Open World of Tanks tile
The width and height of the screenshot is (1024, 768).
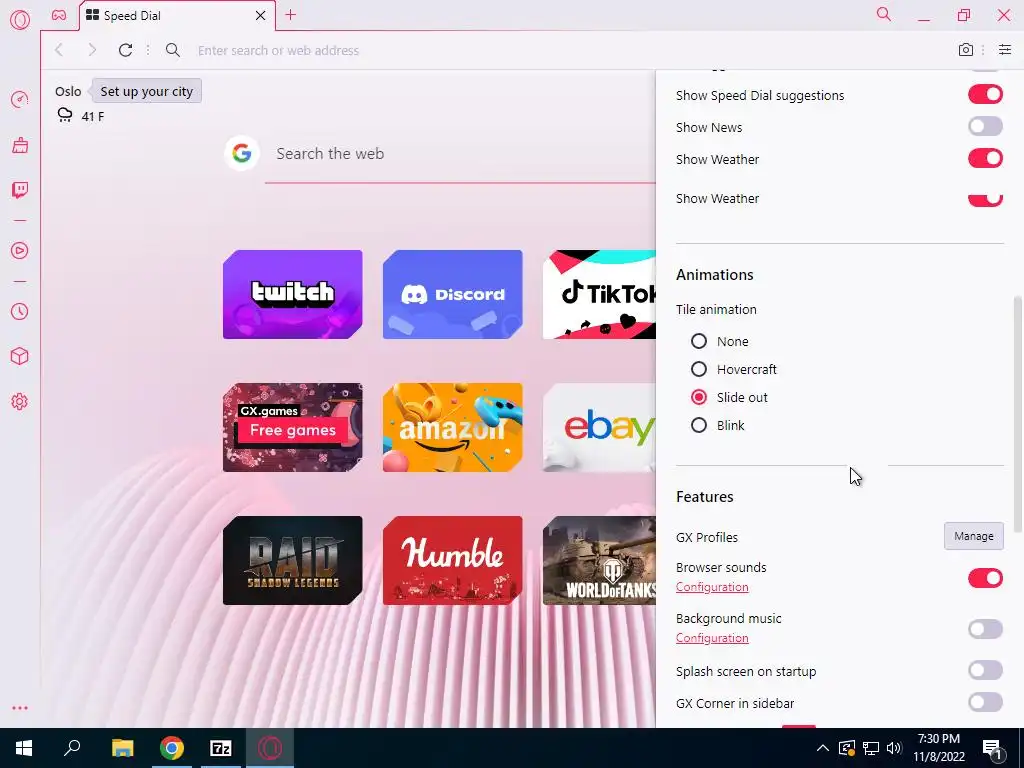pos(599,560)
